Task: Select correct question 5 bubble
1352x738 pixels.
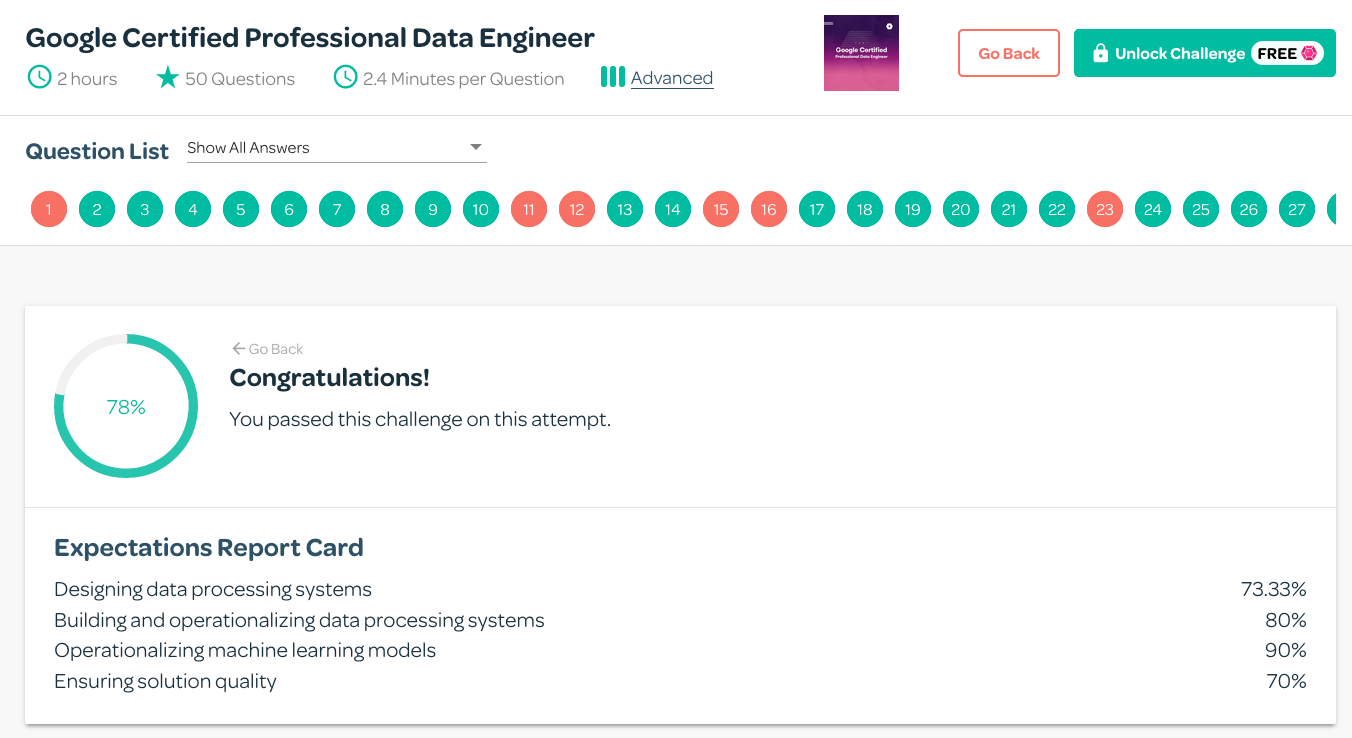Action: click(x=241, y=210)
